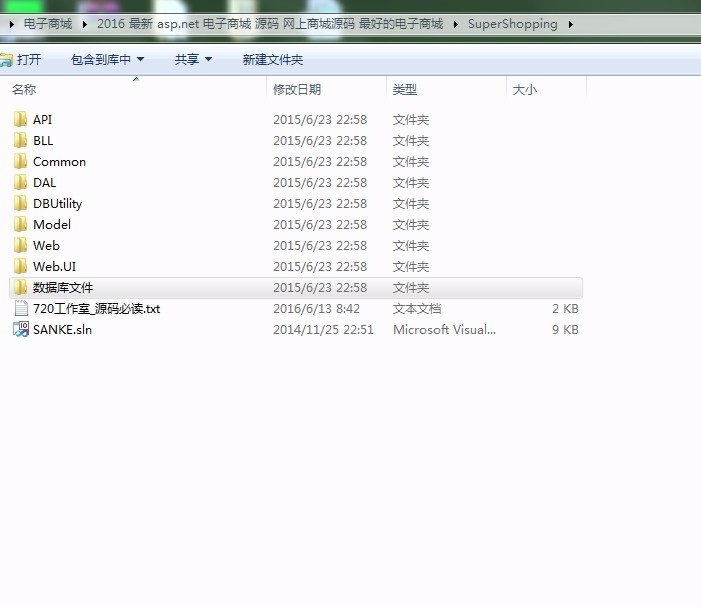Image resolution: width=701 pixels, height=607 pixels.
Task: Select the Web.UI folder icon
Action: [x=20, y=266]
